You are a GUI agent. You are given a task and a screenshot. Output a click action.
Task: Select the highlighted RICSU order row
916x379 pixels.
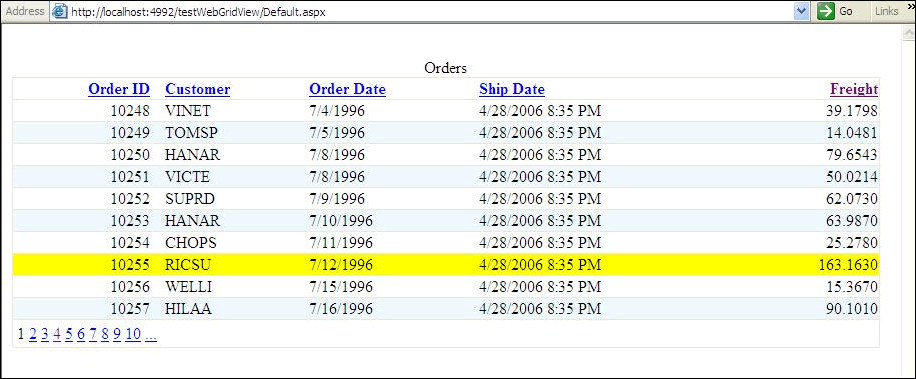point(446,265)
